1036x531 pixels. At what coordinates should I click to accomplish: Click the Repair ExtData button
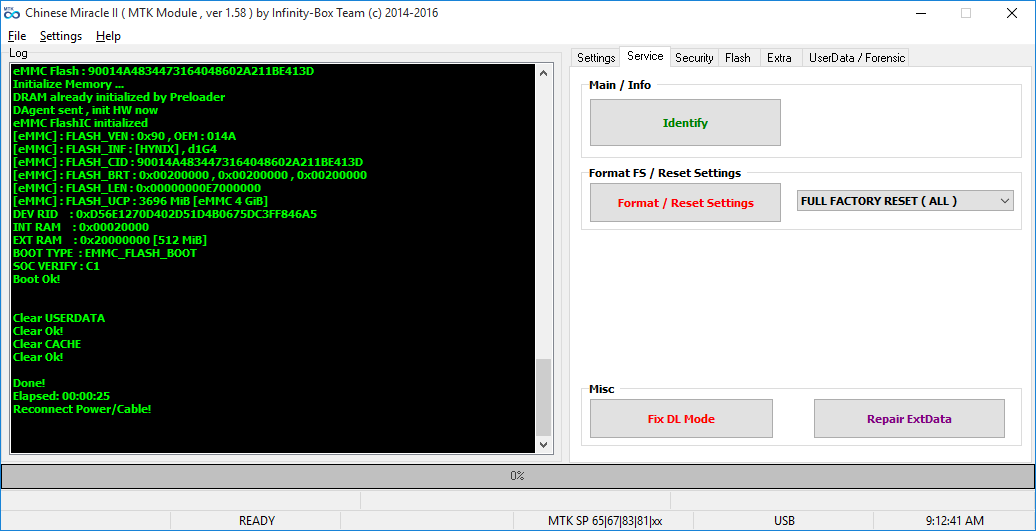tap(909, 419)
